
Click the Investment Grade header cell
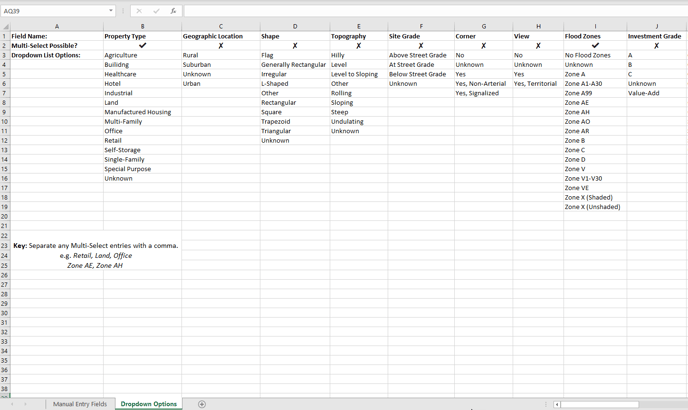point(655,36)
